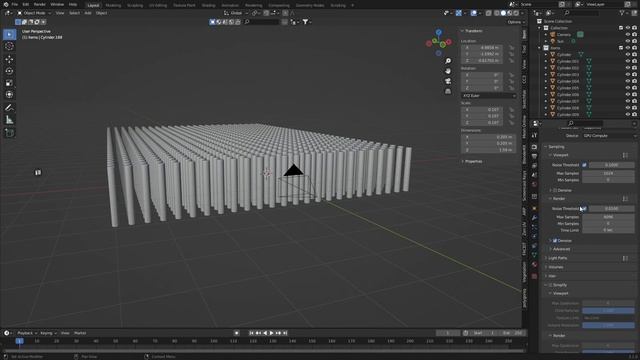Screen dimensions: 640x360
Task: Click the navigation orientation gizmo
Action: [x=438, y=42]
